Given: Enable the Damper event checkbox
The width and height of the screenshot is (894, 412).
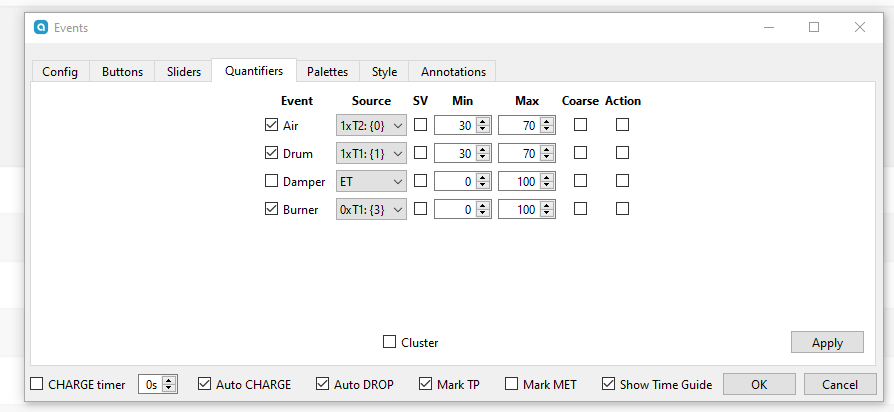Looking at the screenshot, I should coord(271,181).
